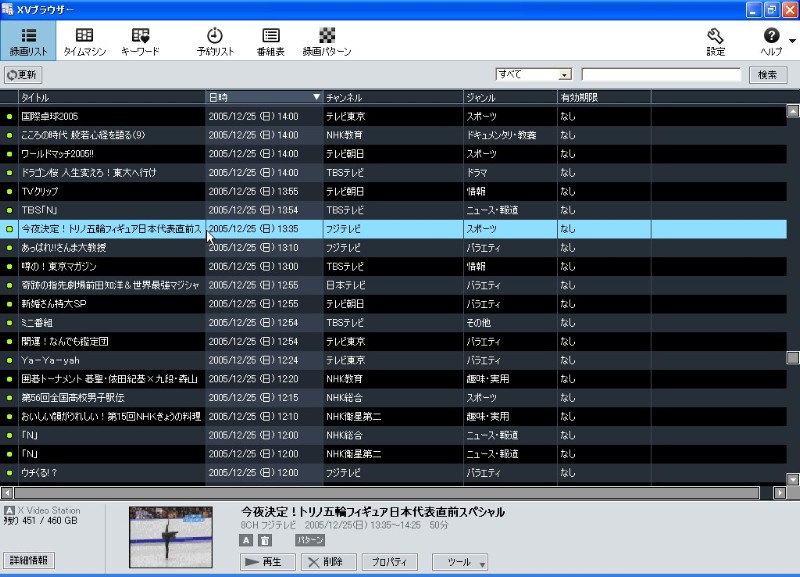This screenshot has width=800, height=577.
Task: Toggle status dot on TVクリップ row
Action: click(x=10, y=192)
